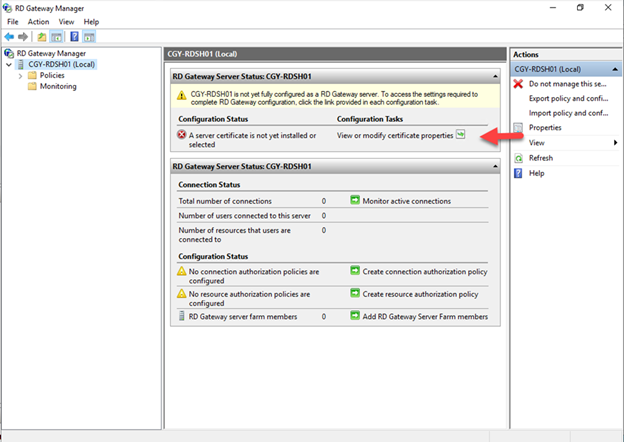The height and width of the screenshot is (442, 624).
Task: Click the Forward arrow toolbar icon
Action: tap(24, 36)
